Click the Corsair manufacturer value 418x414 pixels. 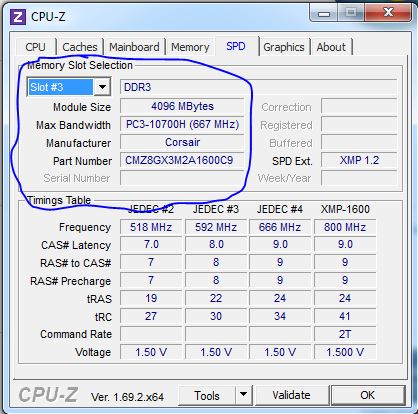tap(182, 142)
